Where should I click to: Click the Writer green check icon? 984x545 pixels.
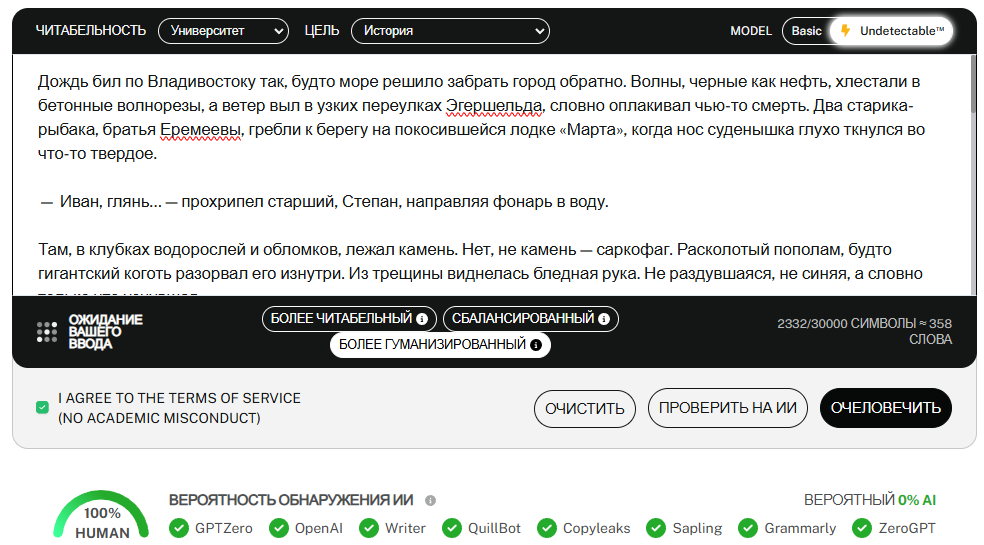(369, 528)
